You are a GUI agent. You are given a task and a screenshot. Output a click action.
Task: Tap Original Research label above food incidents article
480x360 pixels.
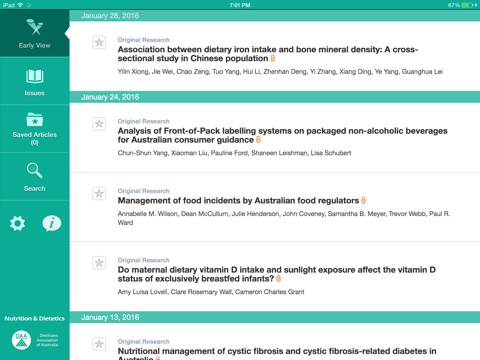[x=144, y=191]
